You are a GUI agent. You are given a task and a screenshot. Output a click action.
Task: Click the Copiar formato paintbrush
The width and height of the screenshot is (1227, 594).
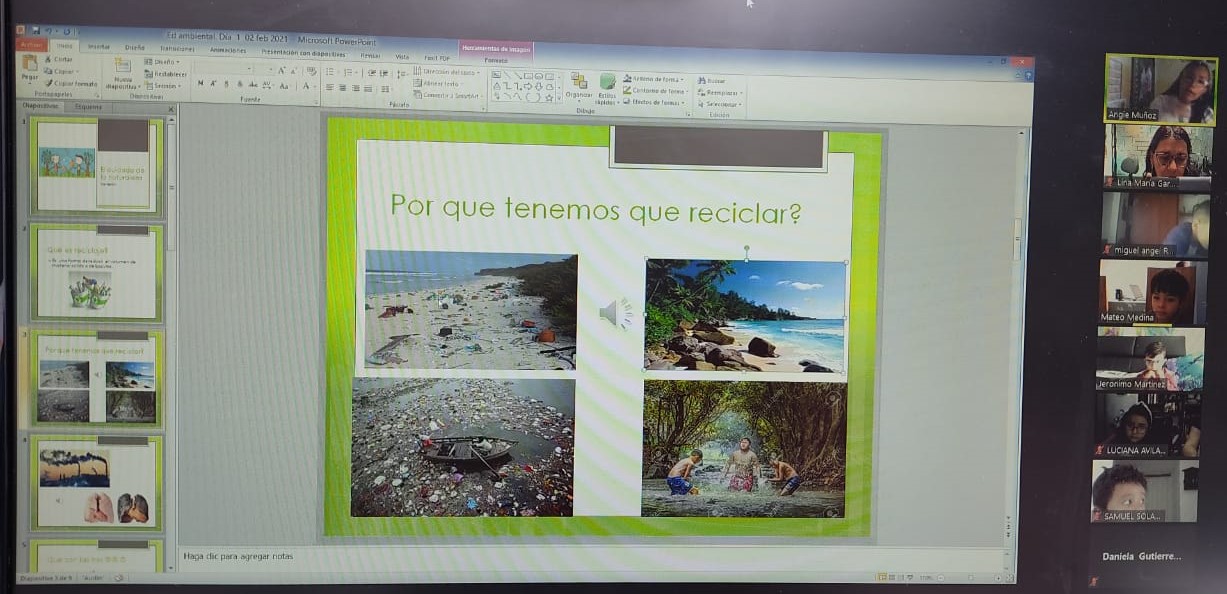70,84
